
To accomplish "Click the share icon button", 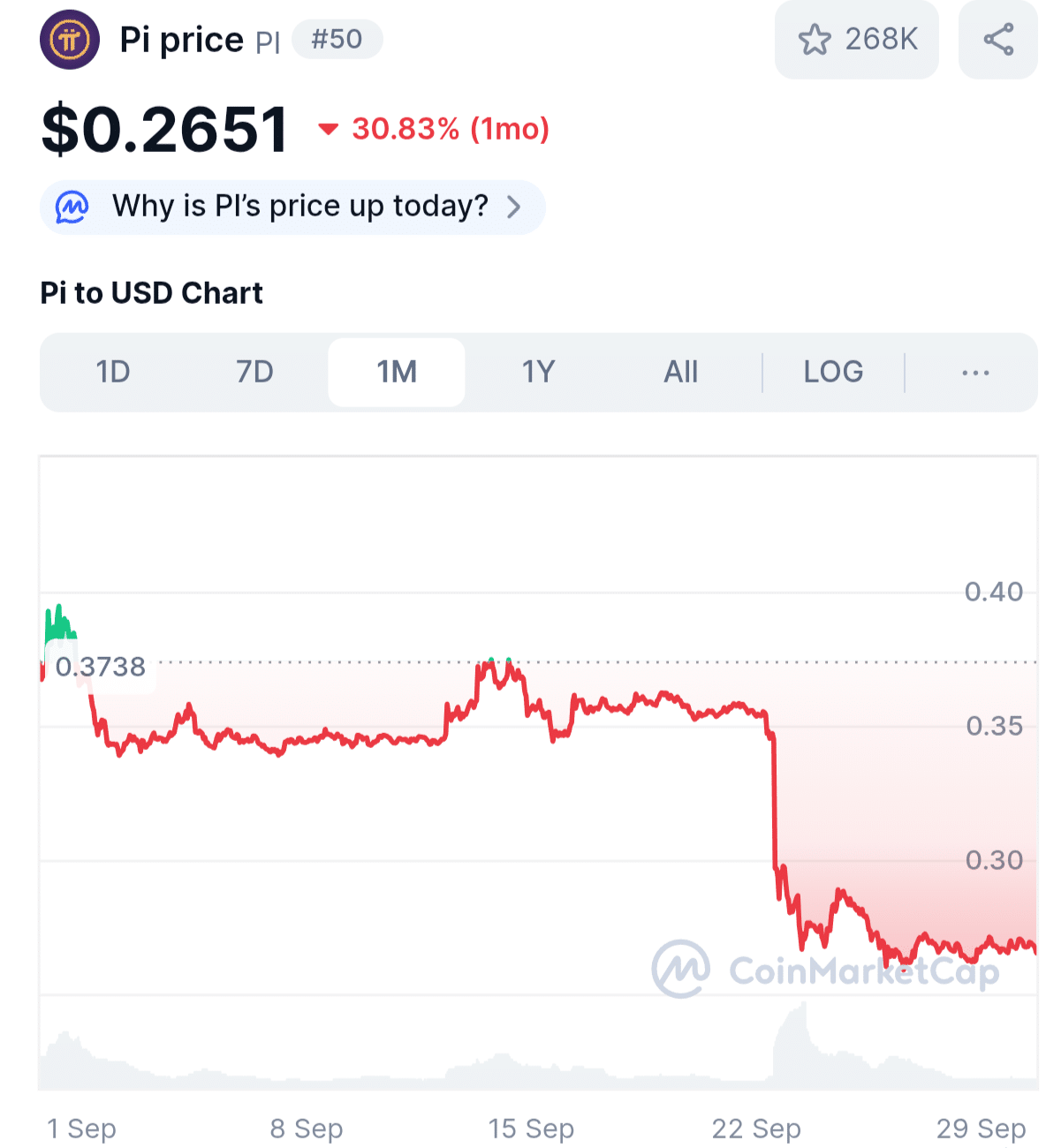I will 997,40.
